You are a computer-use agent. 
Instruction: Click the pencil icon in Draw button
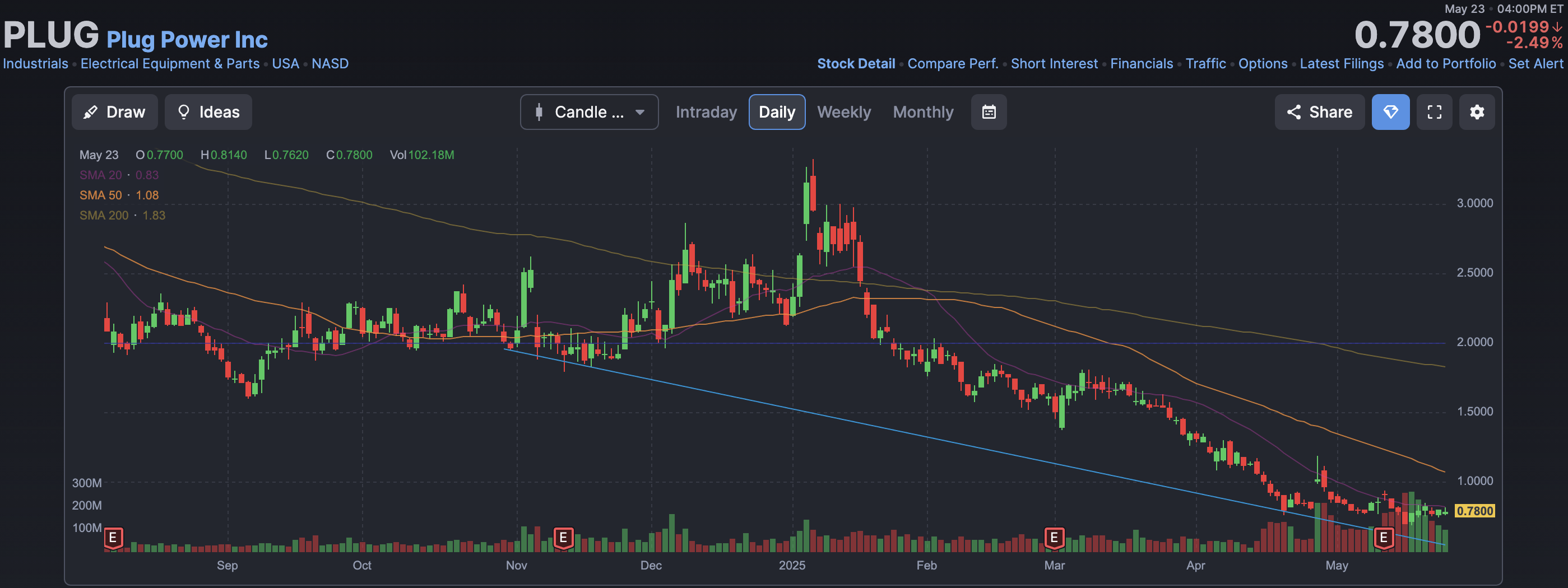pyautogui.click(x=90, y=112)
